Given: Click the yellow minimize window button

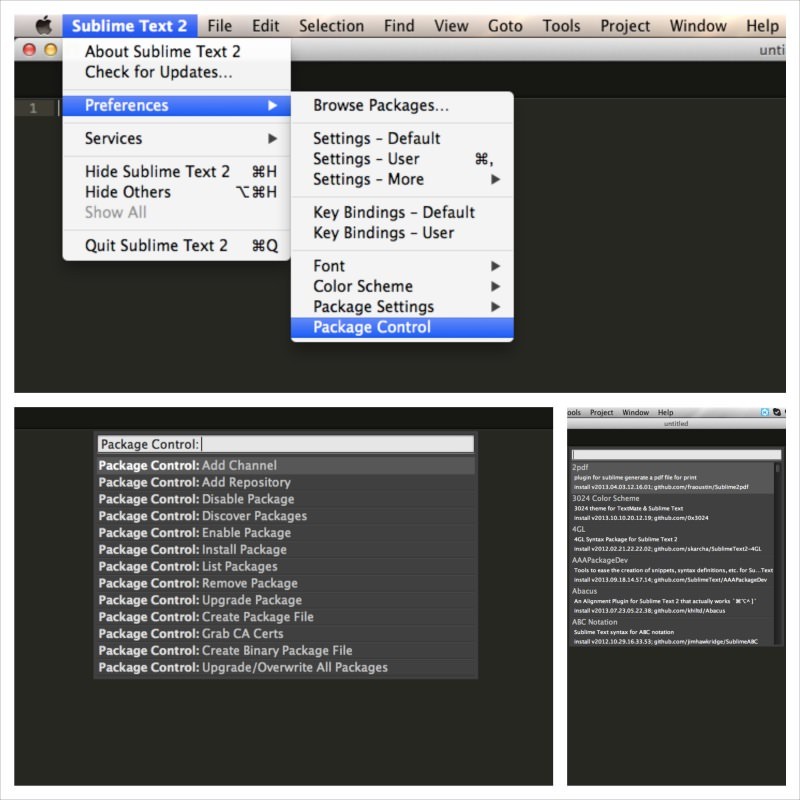Looking at the screenshot, I should point(51,50).
